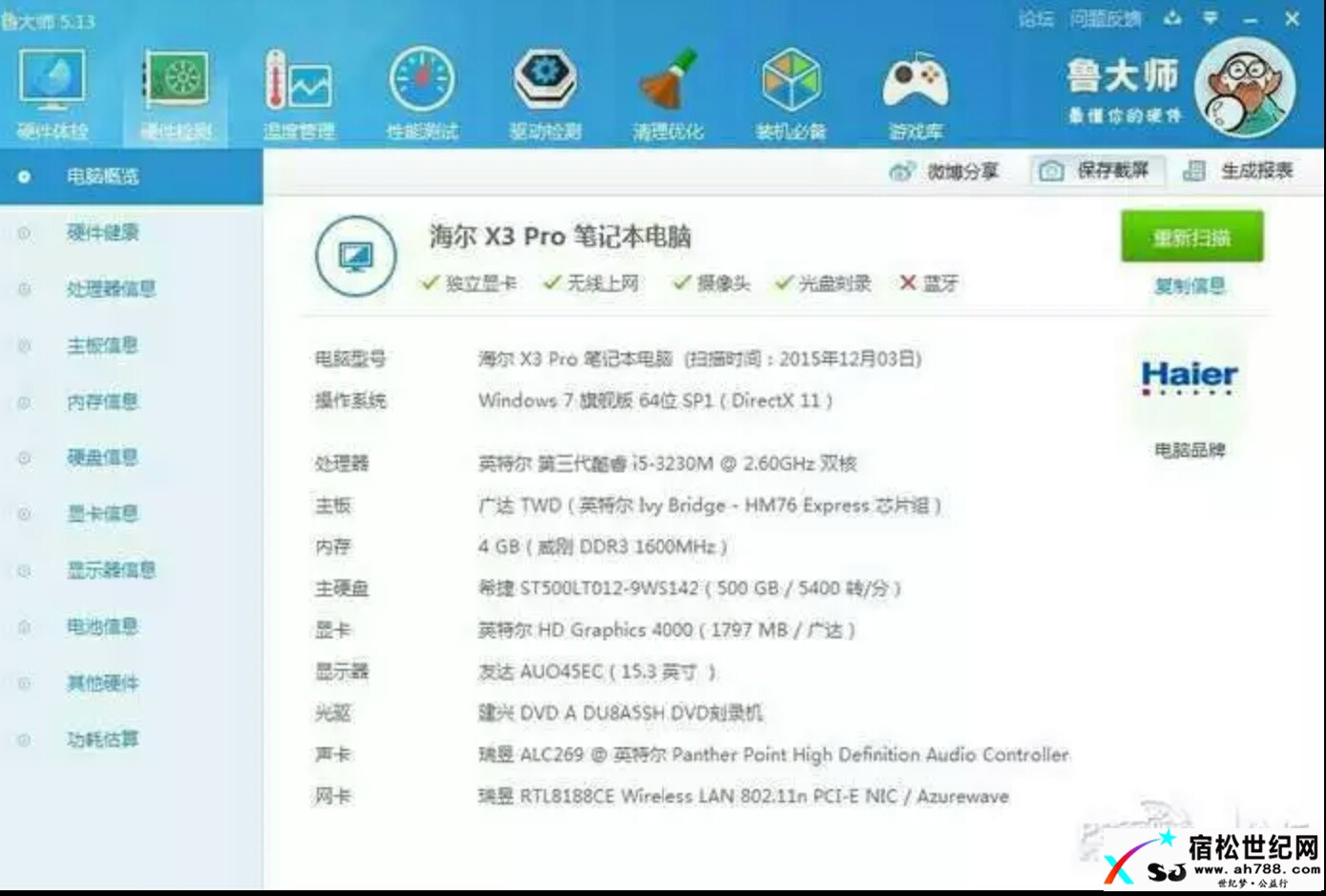Select 显卡信息 in the sidebar
This screenshot has width=1326, height=896.
point(103,514)
